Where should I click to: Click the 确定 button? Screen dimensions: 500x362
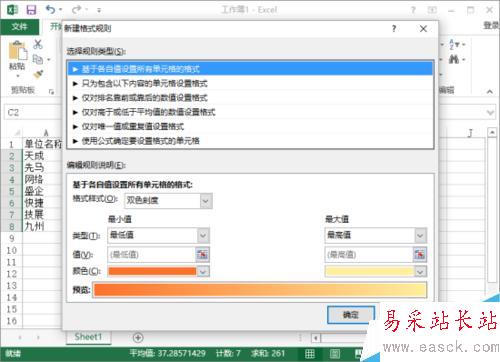point(351,314)
